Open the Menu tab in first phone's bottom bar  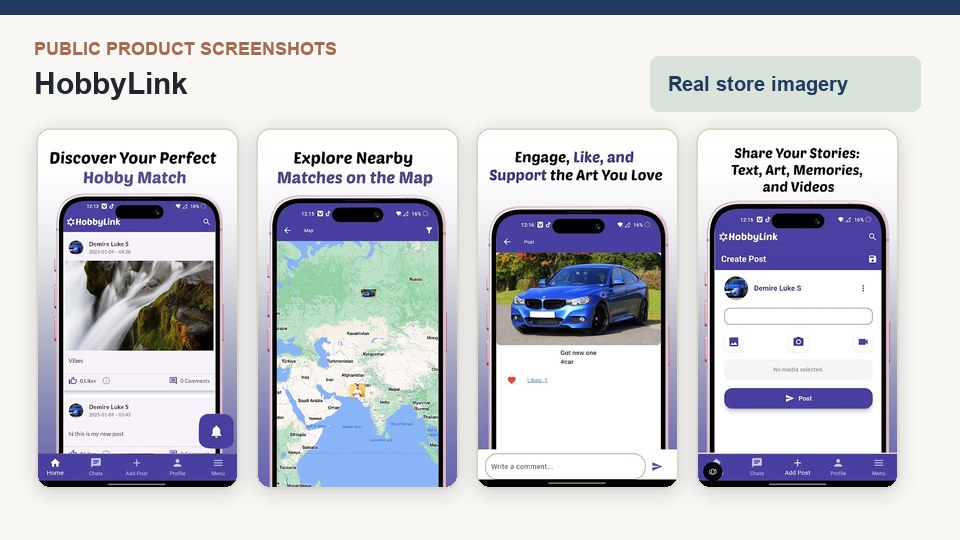pos(218,467)
